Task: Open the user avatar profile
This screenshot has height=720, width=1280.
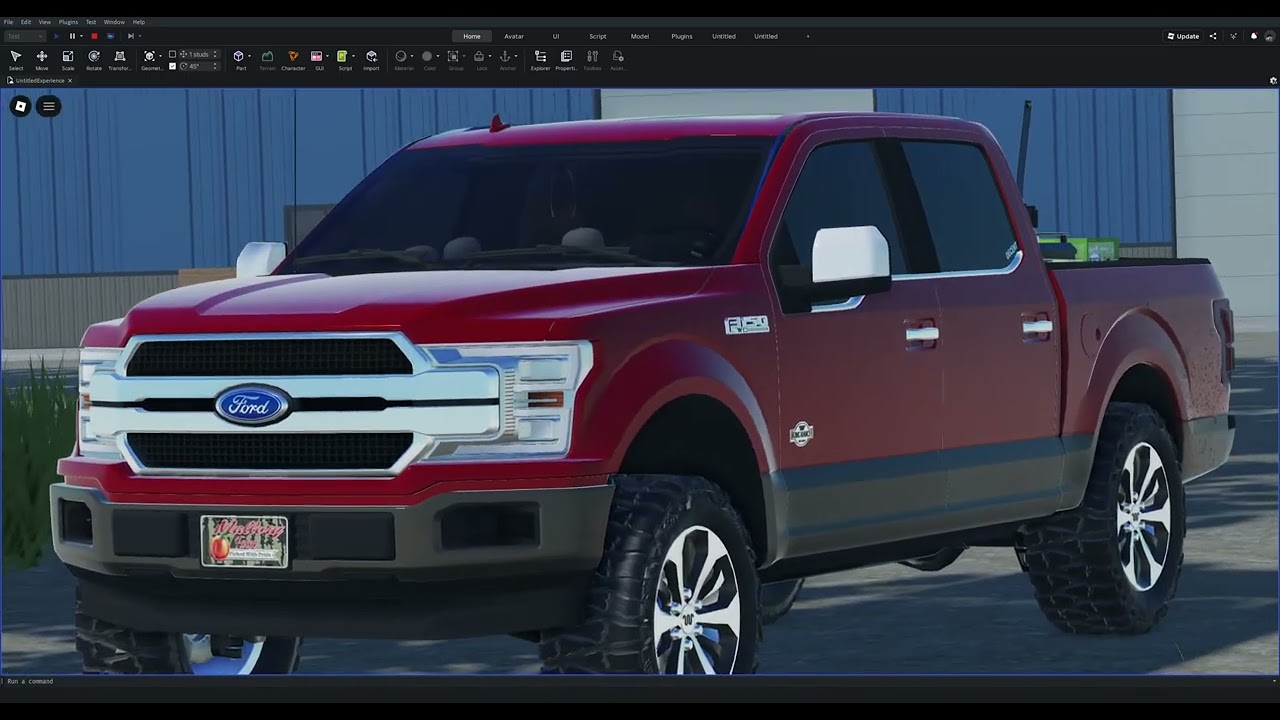Action: pyautogui.click(x=1270, y=36)
